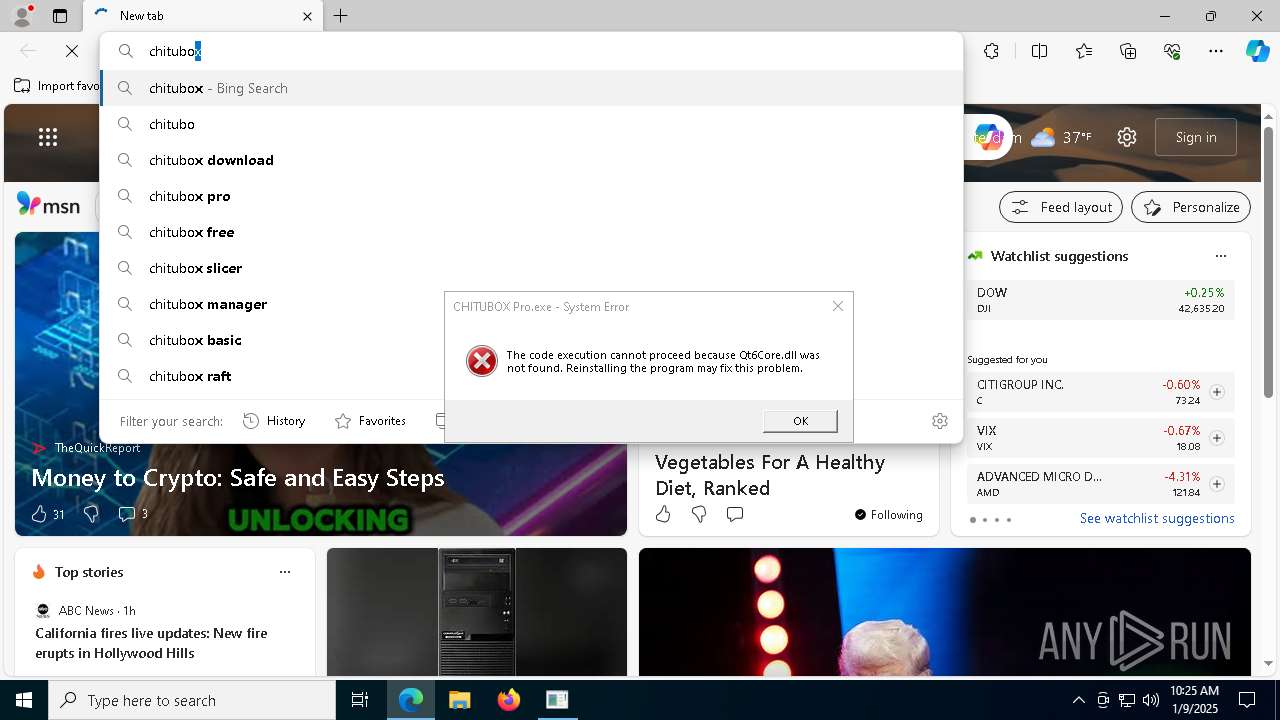Open the Copilot sidebar icon
This screenshot has width=1280, height=720.
(x=1257, y=51)
